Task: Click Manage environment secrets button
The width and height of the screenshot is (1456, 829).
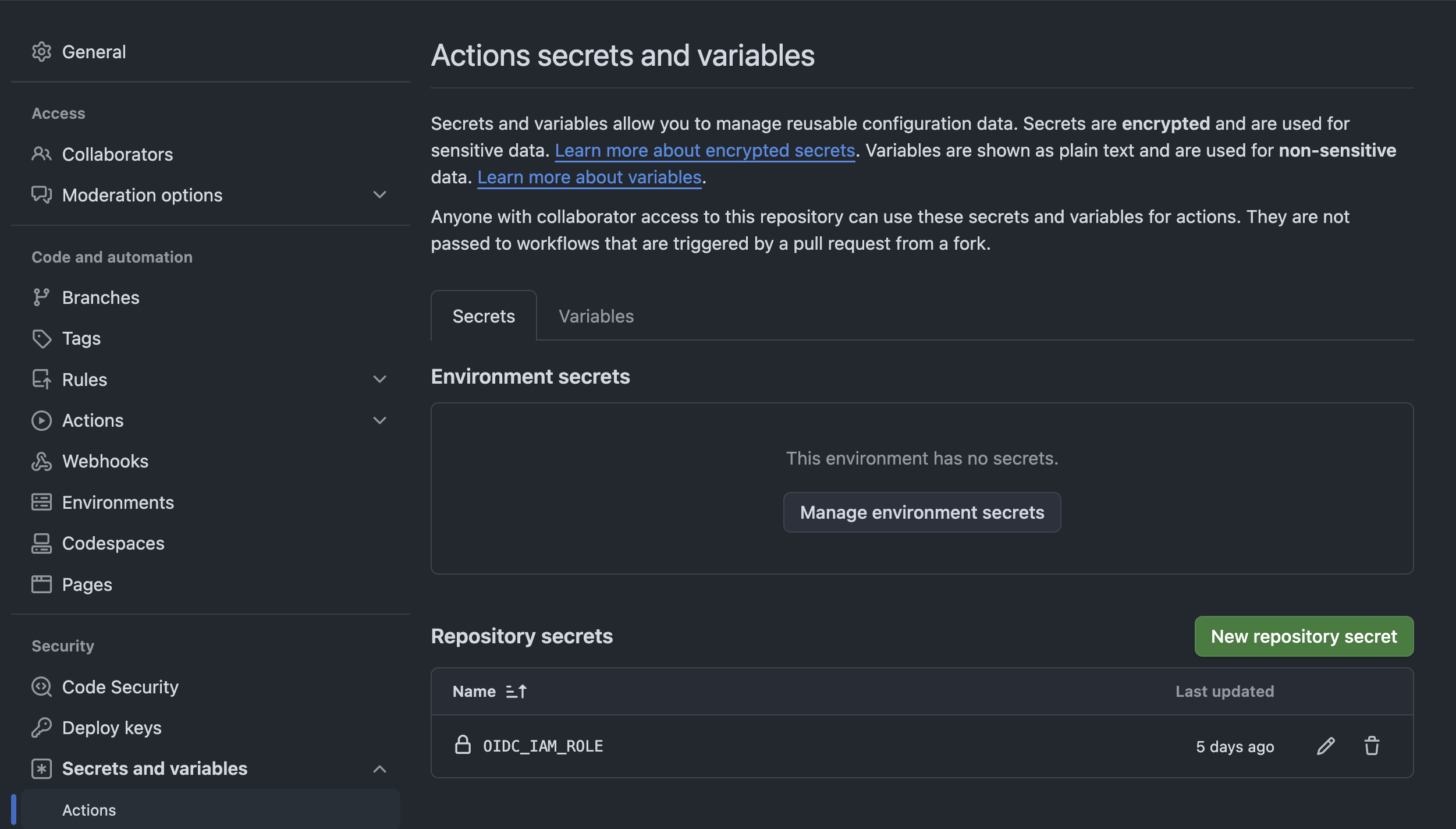Action: (x=922, y=512)
